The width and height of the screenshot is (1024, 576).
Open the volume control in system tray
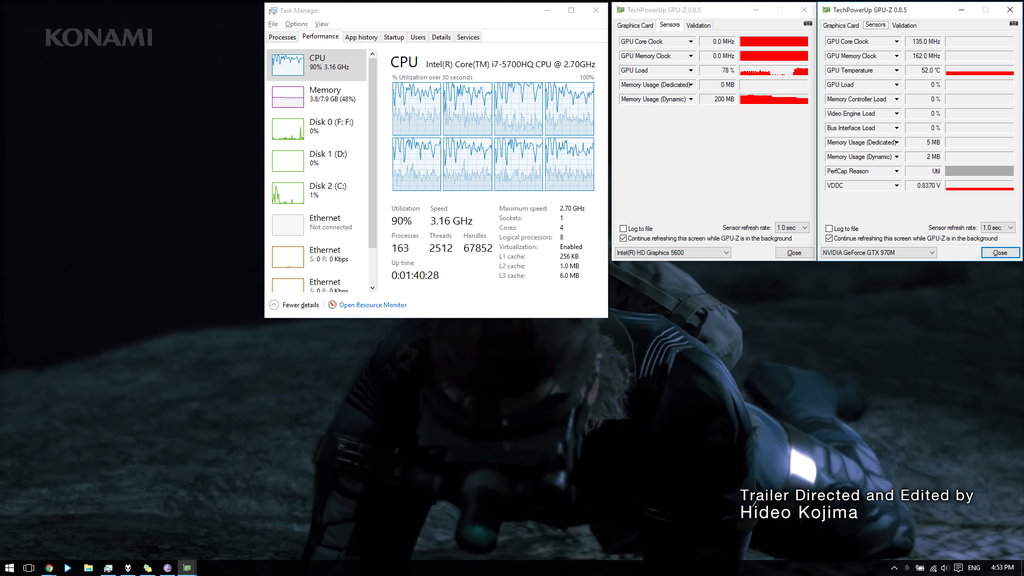click(x=945, y=568)
